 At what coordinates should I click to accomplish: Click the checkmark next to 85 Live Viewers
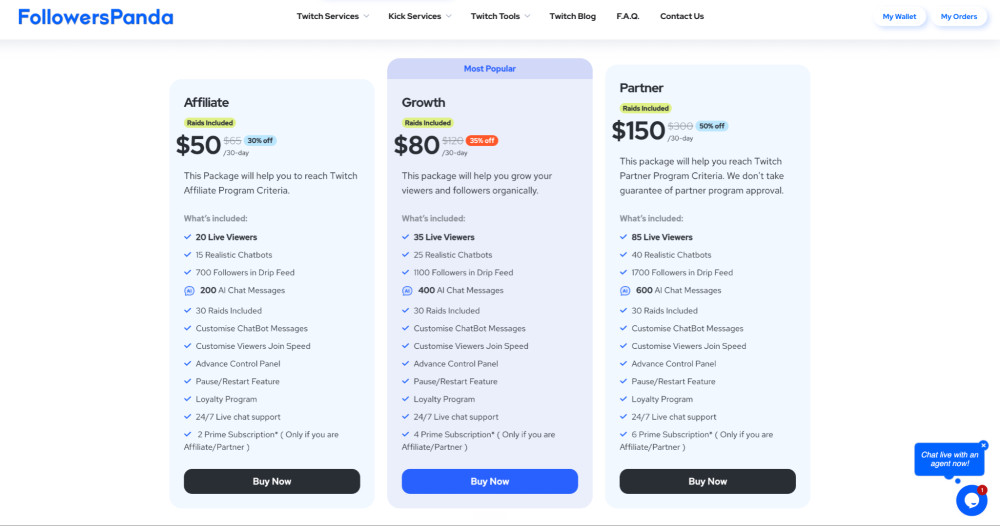pyautogui.click(x=623, y=237)
